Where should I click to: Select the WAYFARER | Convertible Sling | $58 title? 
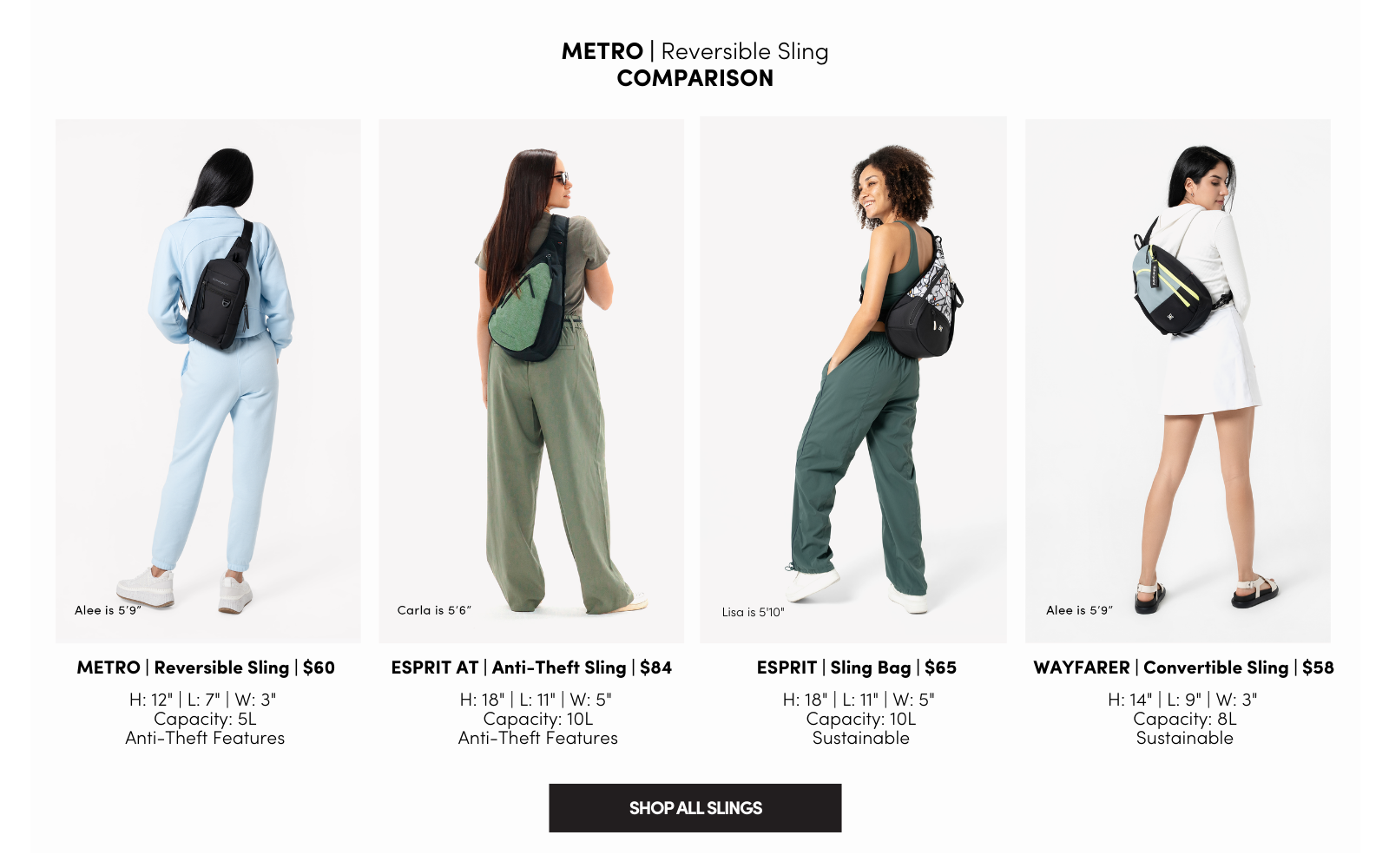[x=1183, y=667]
